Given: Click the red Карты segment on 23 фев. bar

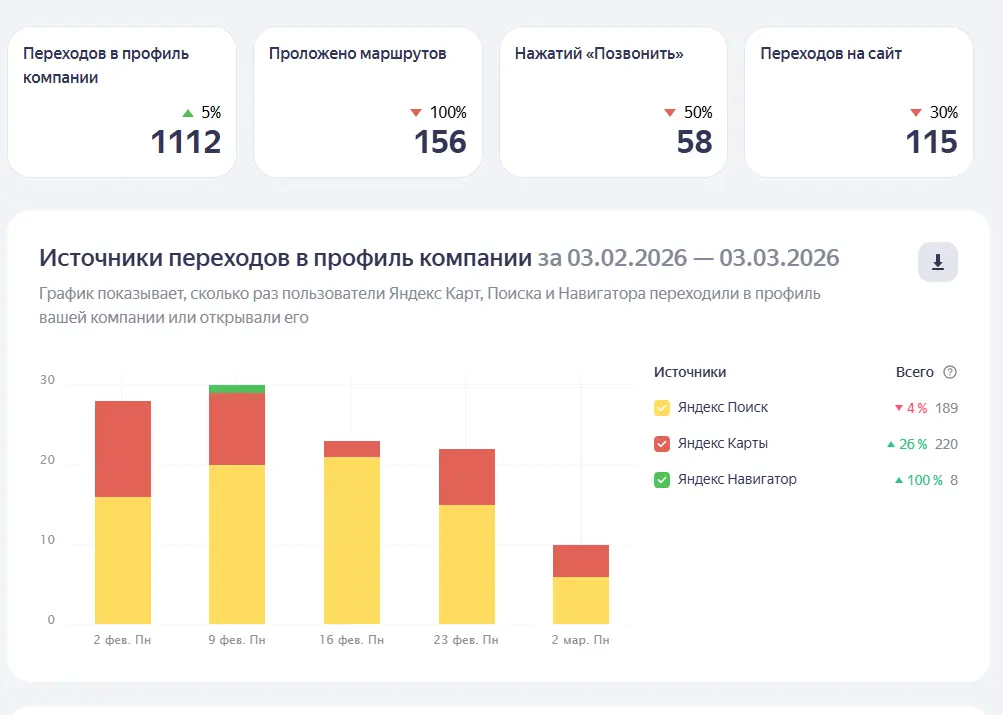Looking at the screenshot, I should 467,477.
